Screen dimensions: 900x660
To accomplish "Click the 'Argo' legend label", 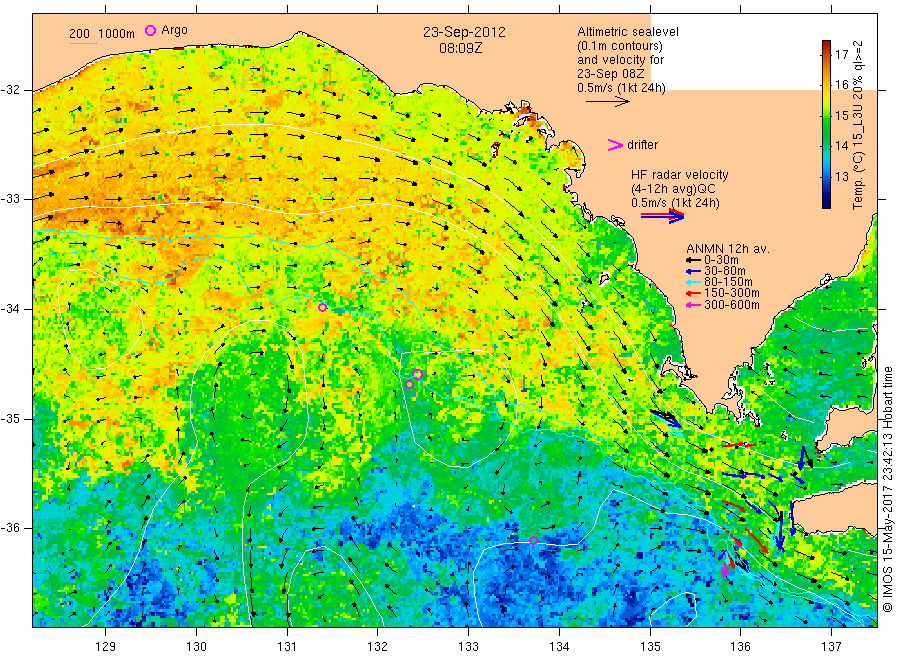I will click(174, 30).
